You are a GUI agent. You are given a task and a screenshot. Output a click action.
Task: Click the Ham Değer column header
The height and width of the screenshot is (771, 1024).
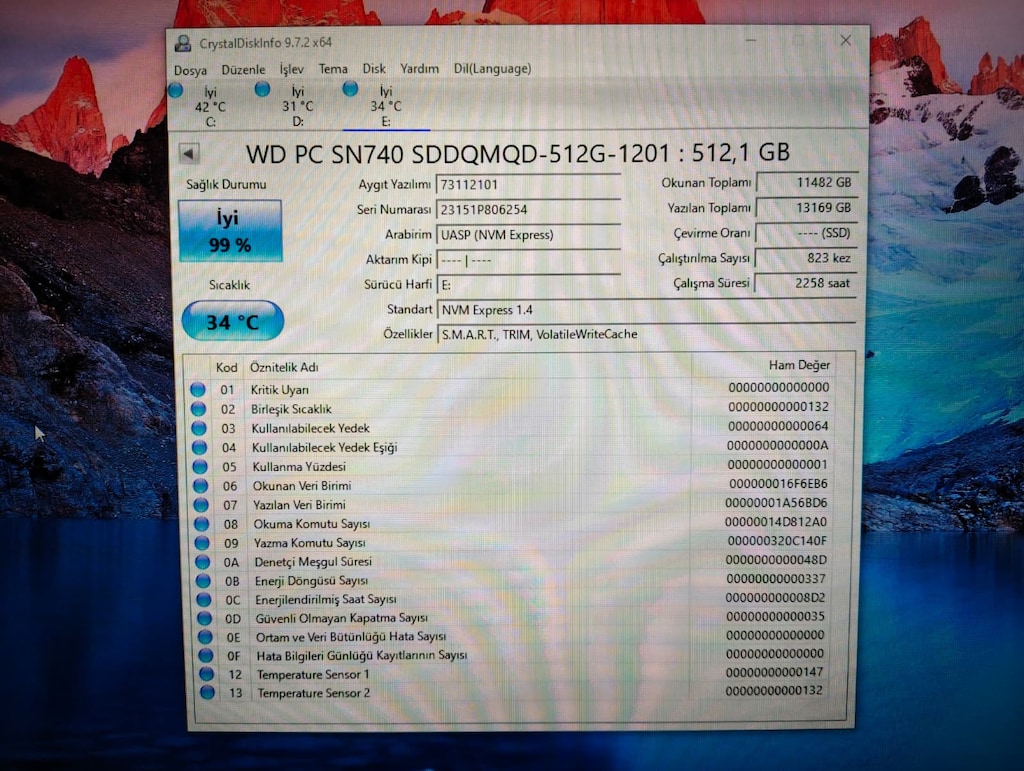[799, 365]
